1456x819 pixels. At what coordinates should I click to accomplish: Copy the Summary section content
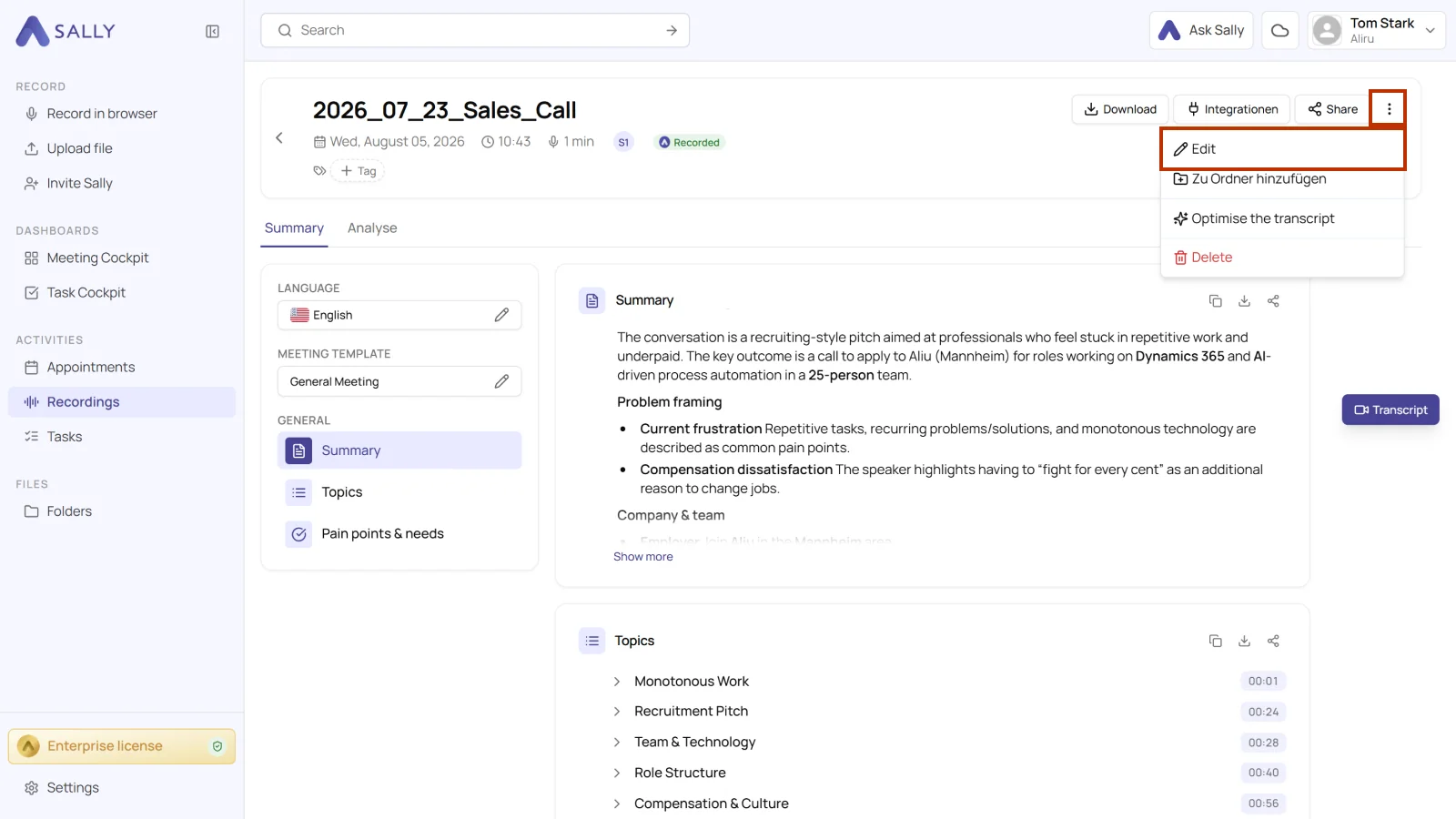(x=1215, y=301)
